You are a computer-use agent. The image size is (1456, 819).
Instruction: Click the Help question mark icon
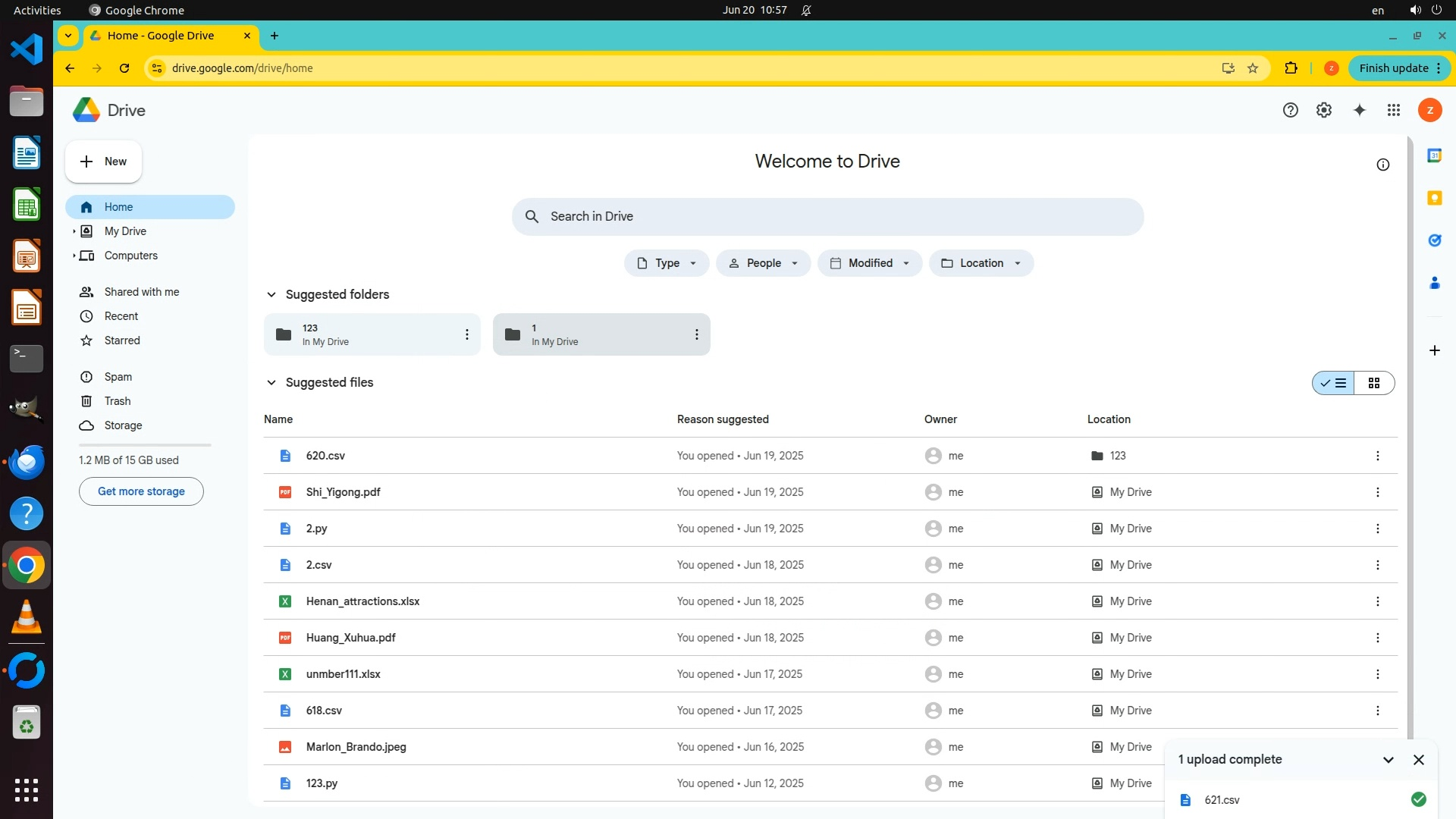click(x=1290, y=111)
